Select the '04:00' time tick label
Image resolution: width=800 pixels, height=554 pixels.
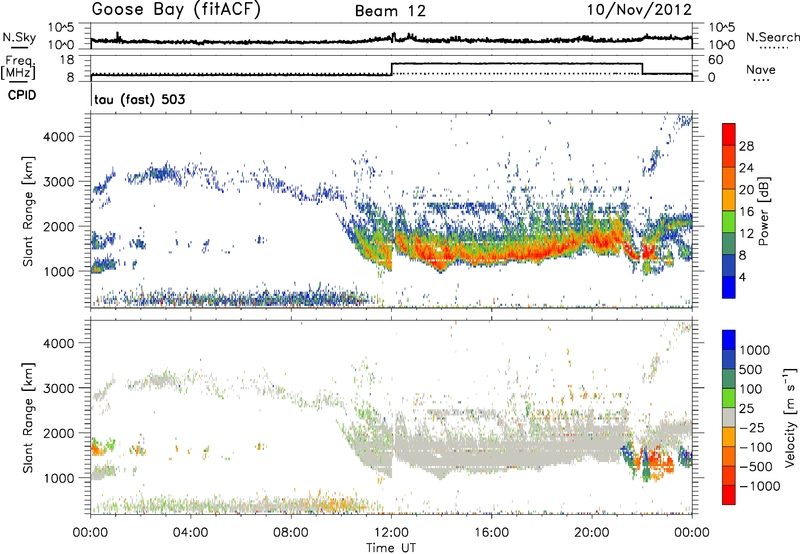tap(191, 533)
